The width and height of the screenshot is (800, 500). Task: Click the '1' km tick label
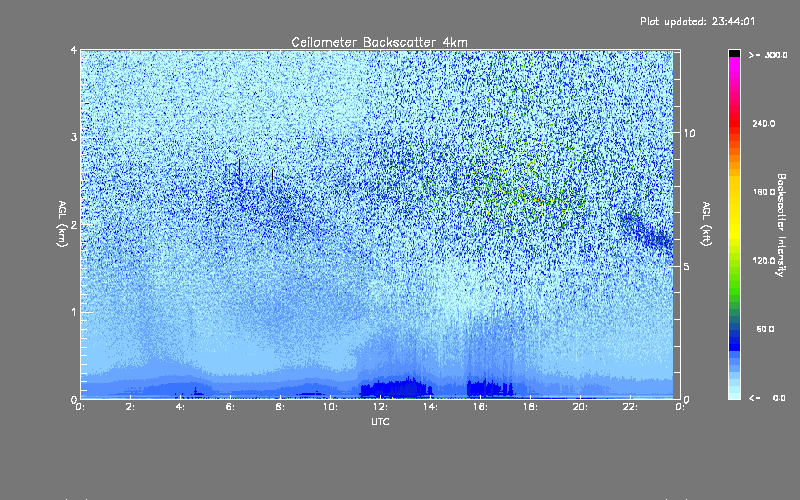pyautogui.click(x=74, y=312)
